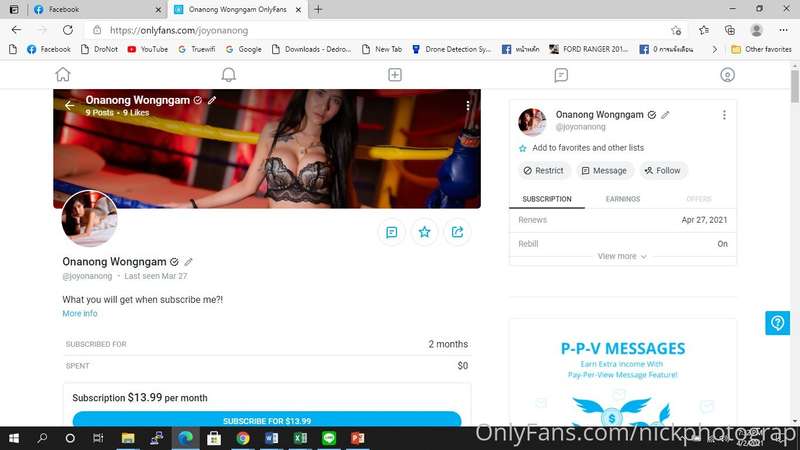Click SUBSCRIBE FOR $13.99 button
Viewport: 800px width, 450px height.
point(267,420)
